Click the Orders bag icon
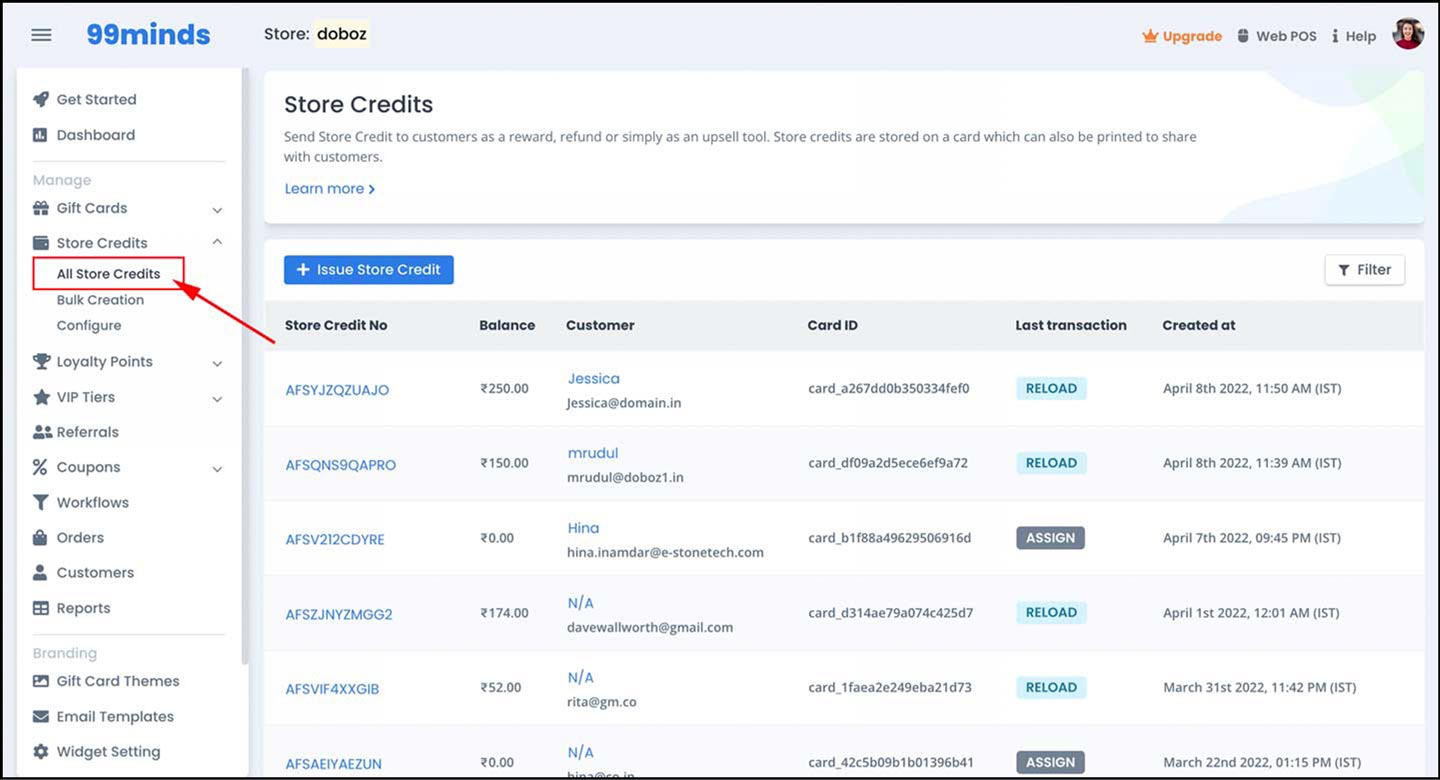 [40, 537]
